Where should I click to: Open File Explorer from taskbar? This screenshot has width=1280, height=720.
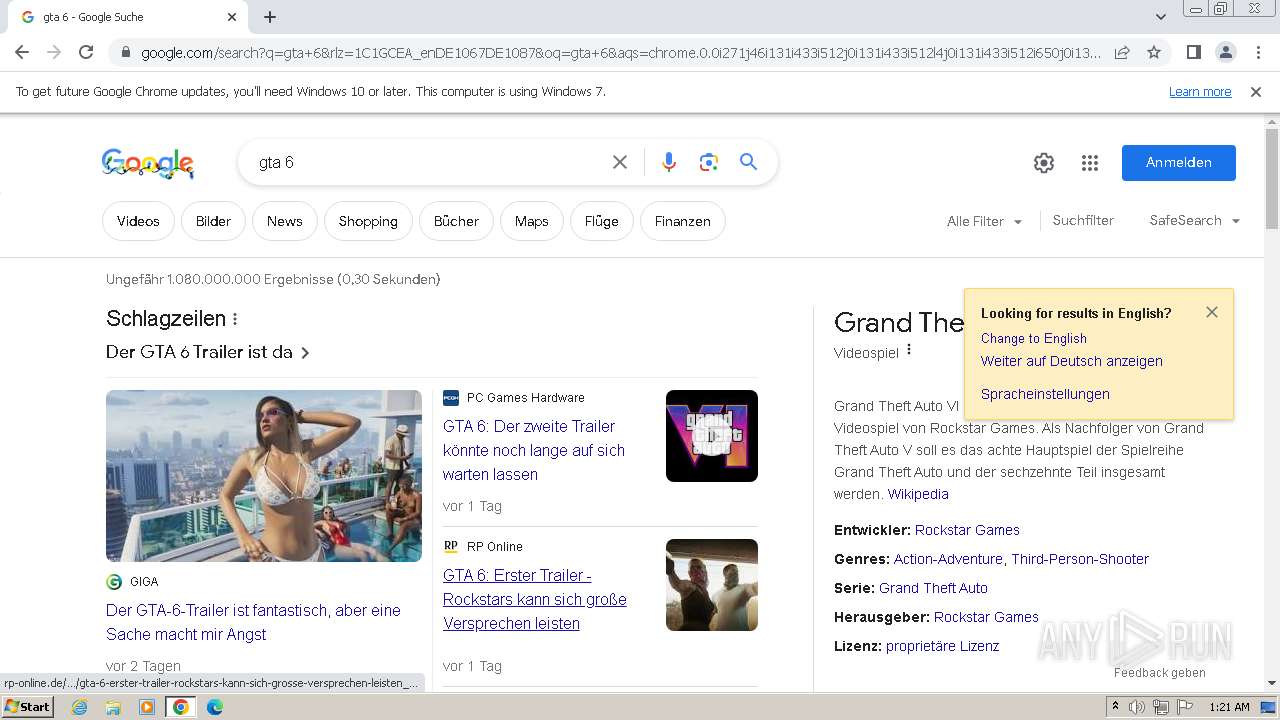click(x=113, y=707)
